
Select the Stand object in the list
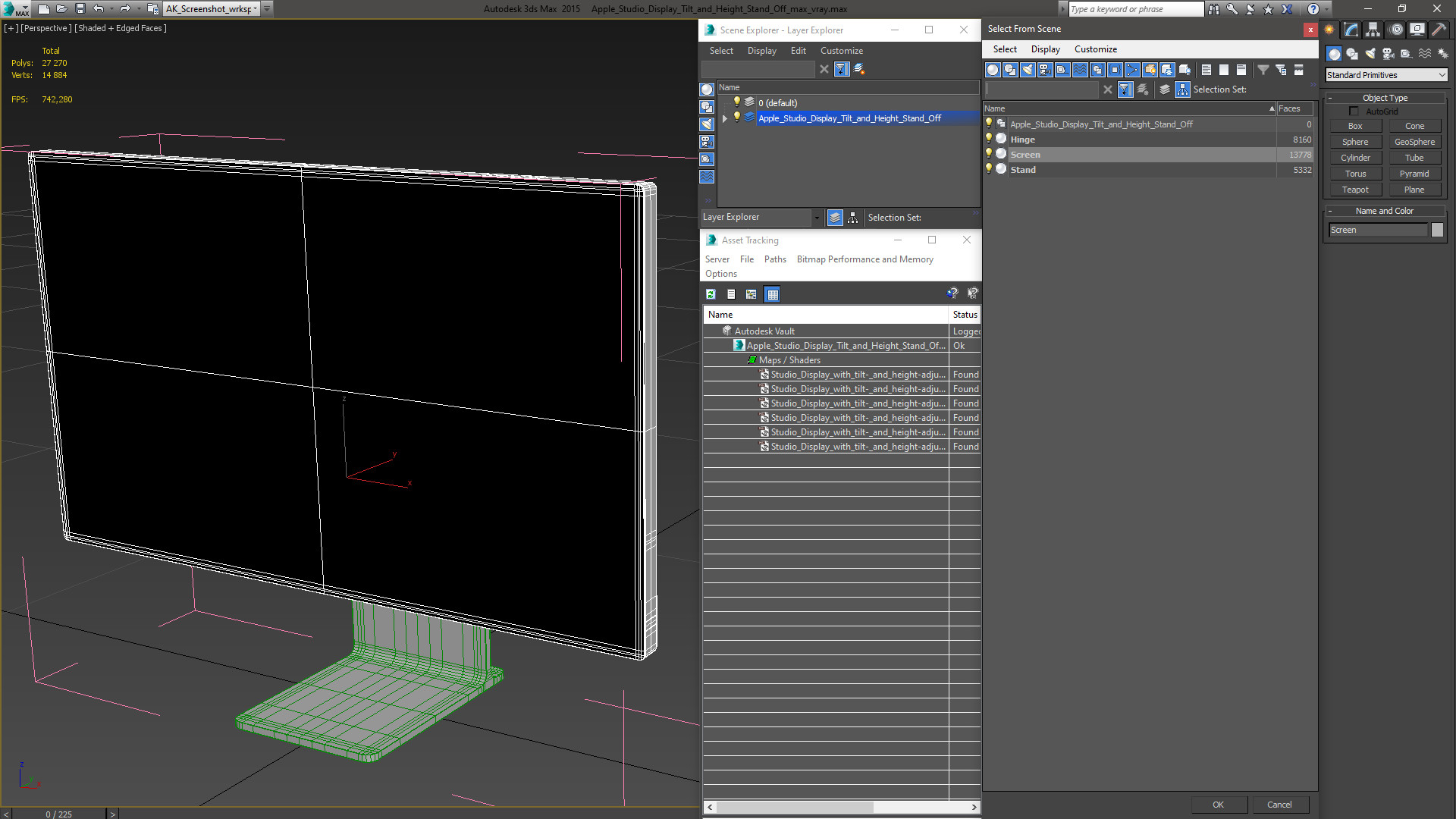coord(1022,170)
